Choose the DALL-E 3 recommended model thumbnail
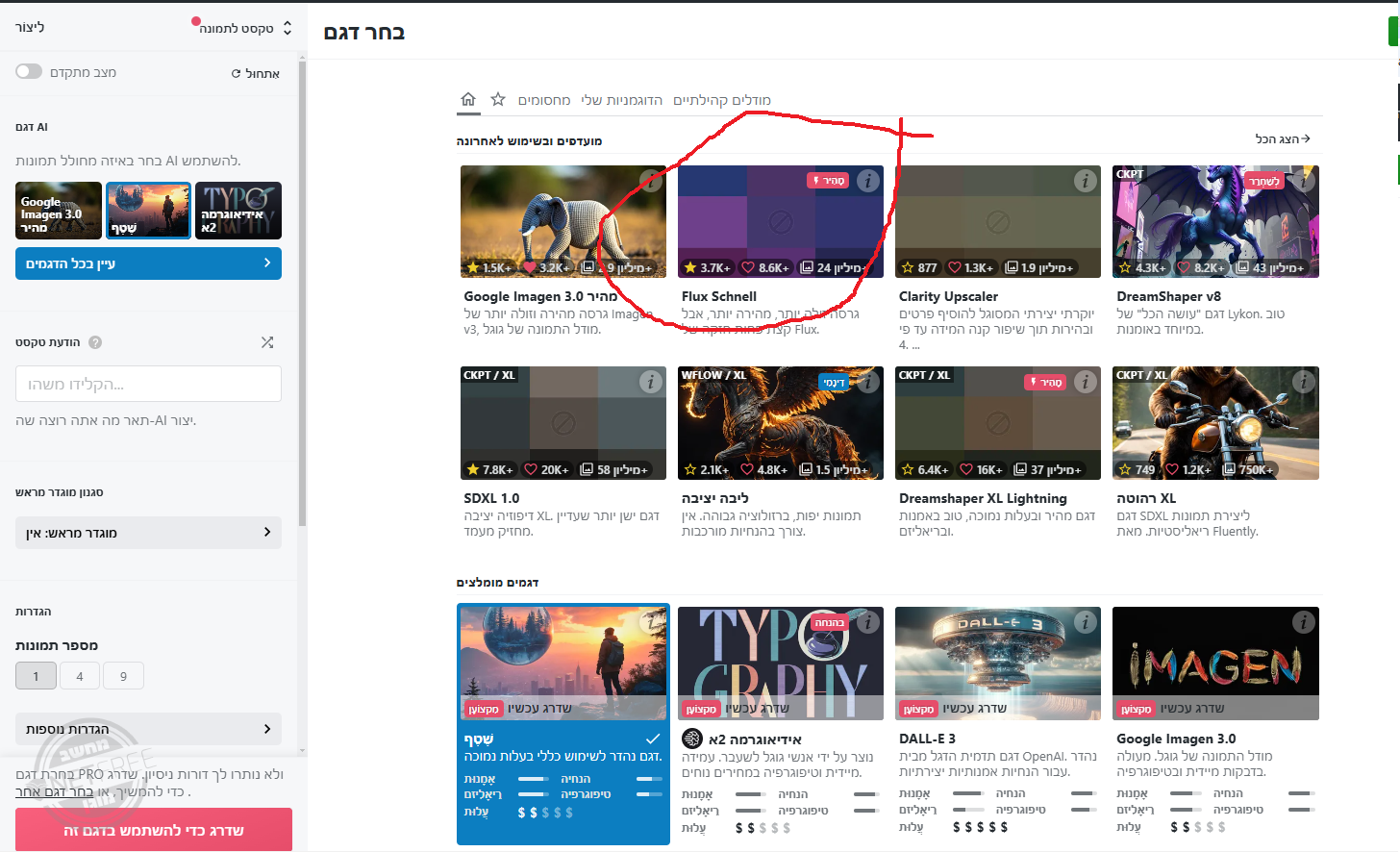 998,664
